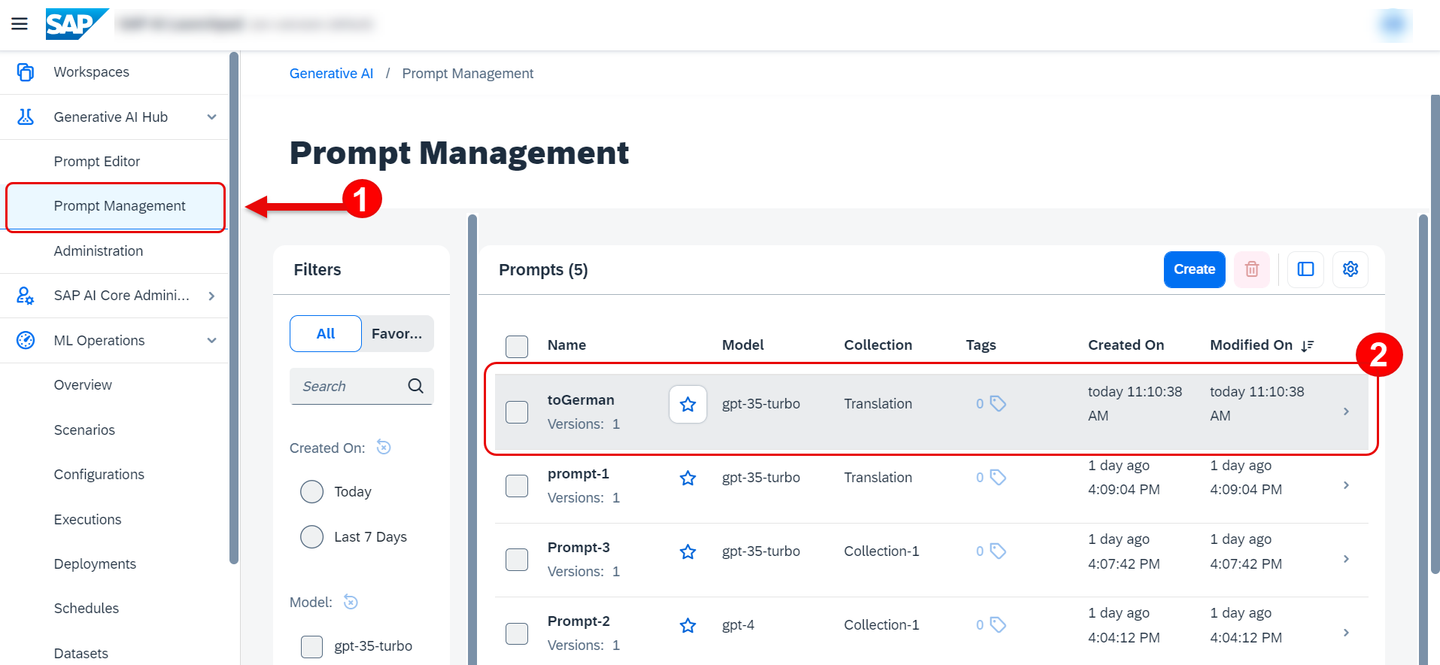Viewport: 1440px width, 665px height.
Task: Reset the Model filter
Action: tap(350, 602)
